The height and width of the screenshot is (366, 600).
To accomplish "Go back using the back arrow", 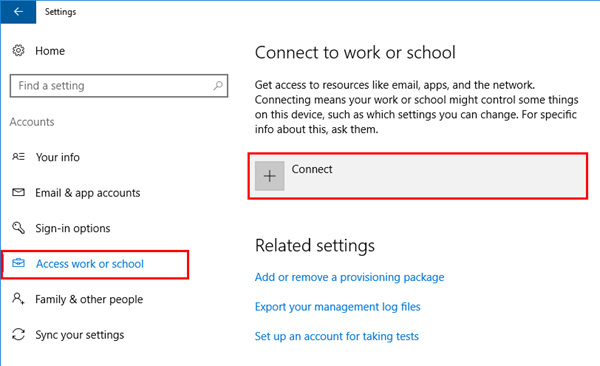I will [x=18, y=12].
